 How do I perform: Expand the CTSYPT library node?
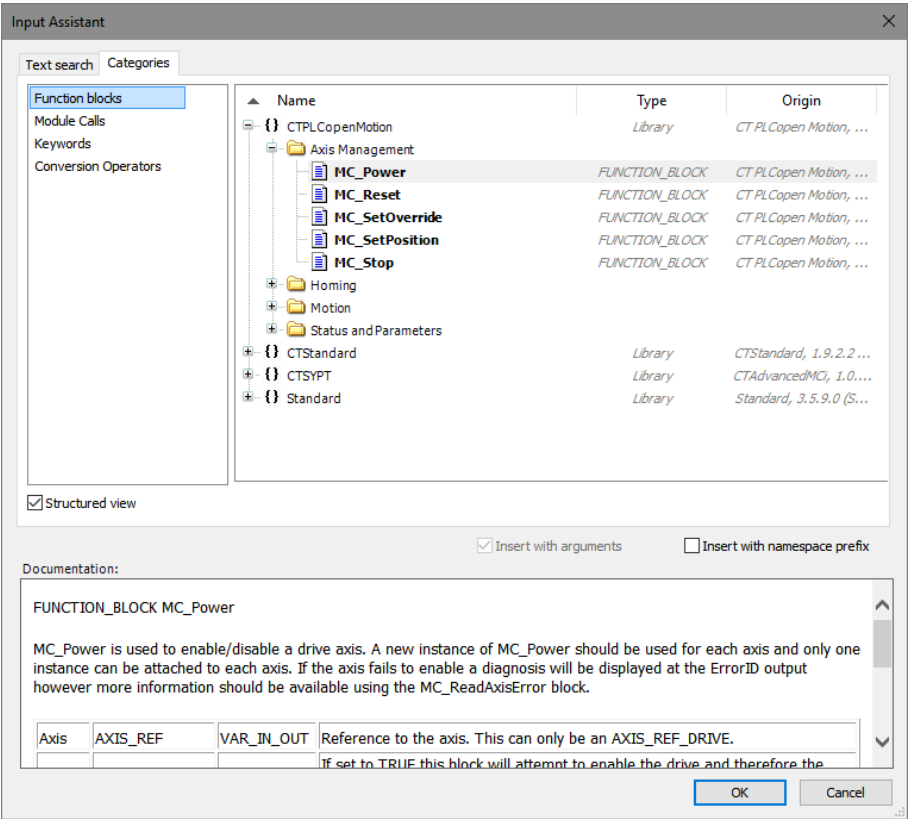click(x=249, y=376)
